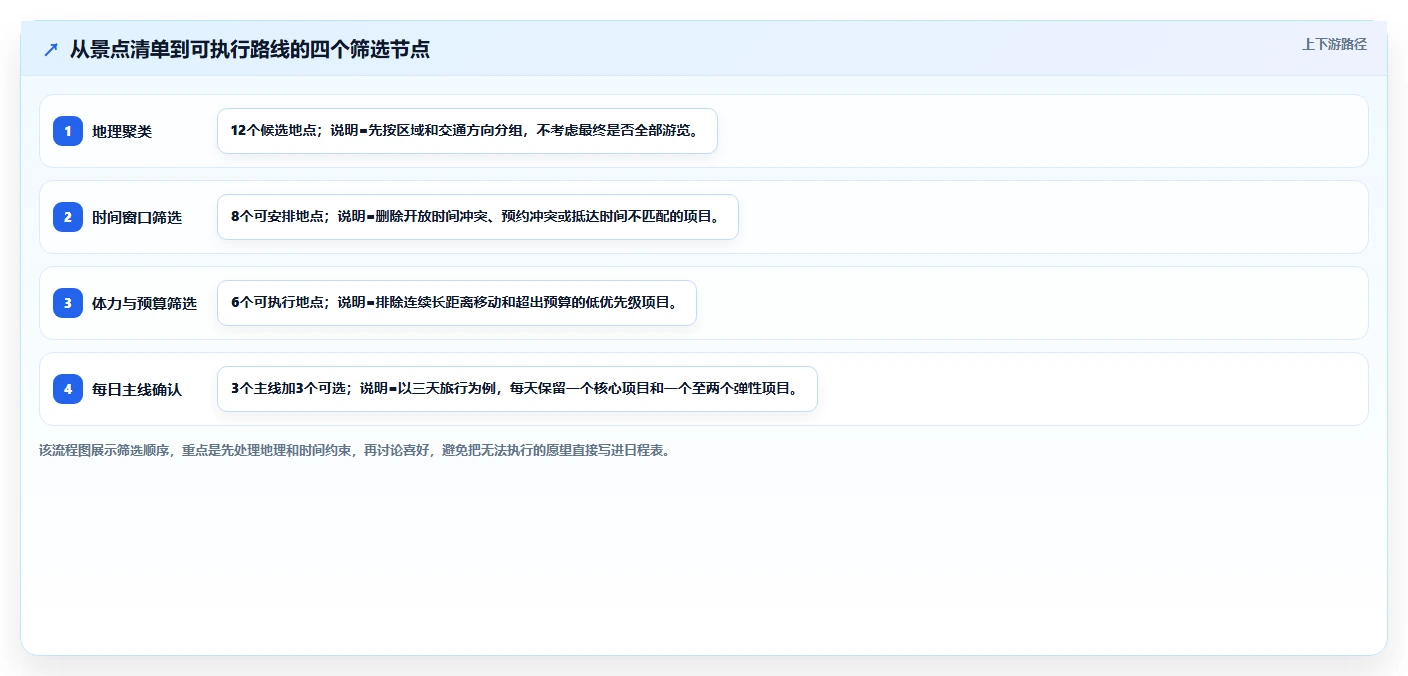Screen dimensions: 1408x676
Task: Click the 8个可安排地点 description box
Action: [x=478, y=217]
